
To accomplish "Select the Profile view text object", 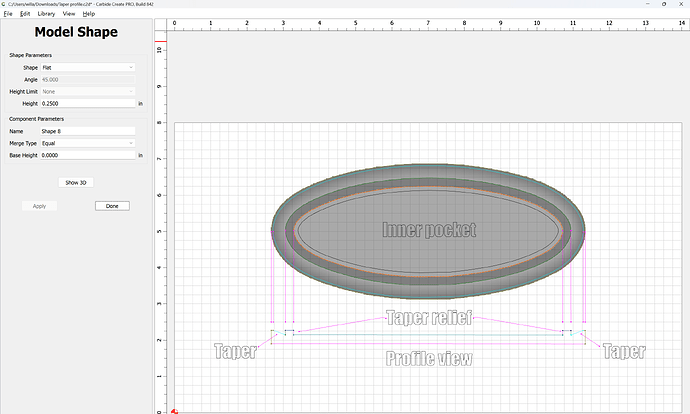I will click(429, 358).
